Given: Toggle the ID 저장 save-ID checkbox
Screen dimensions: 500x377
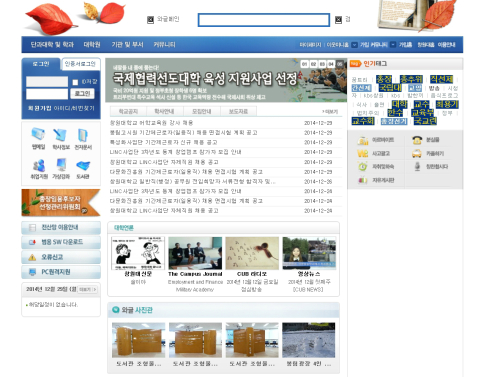Looking at the screenshot, I should pos(75,82).
